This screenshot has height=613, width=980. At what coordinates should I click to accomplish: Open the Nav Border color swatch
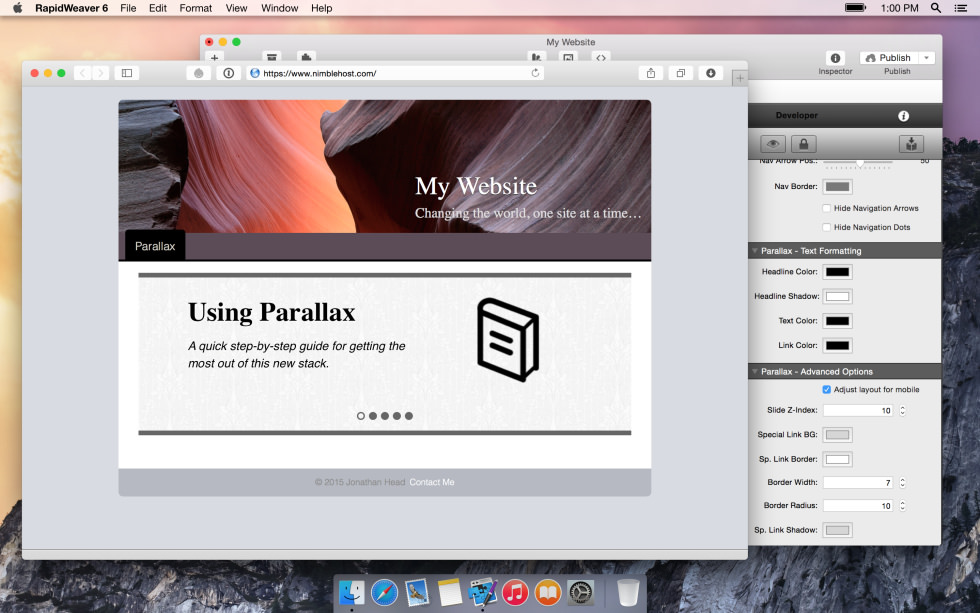(x=838, y=186)
